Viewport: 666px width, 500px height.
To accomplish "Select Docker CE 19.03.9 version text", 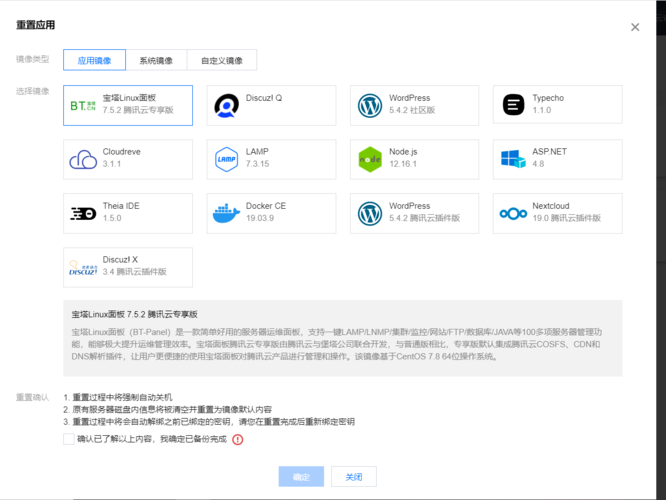I will click(260, 218).
